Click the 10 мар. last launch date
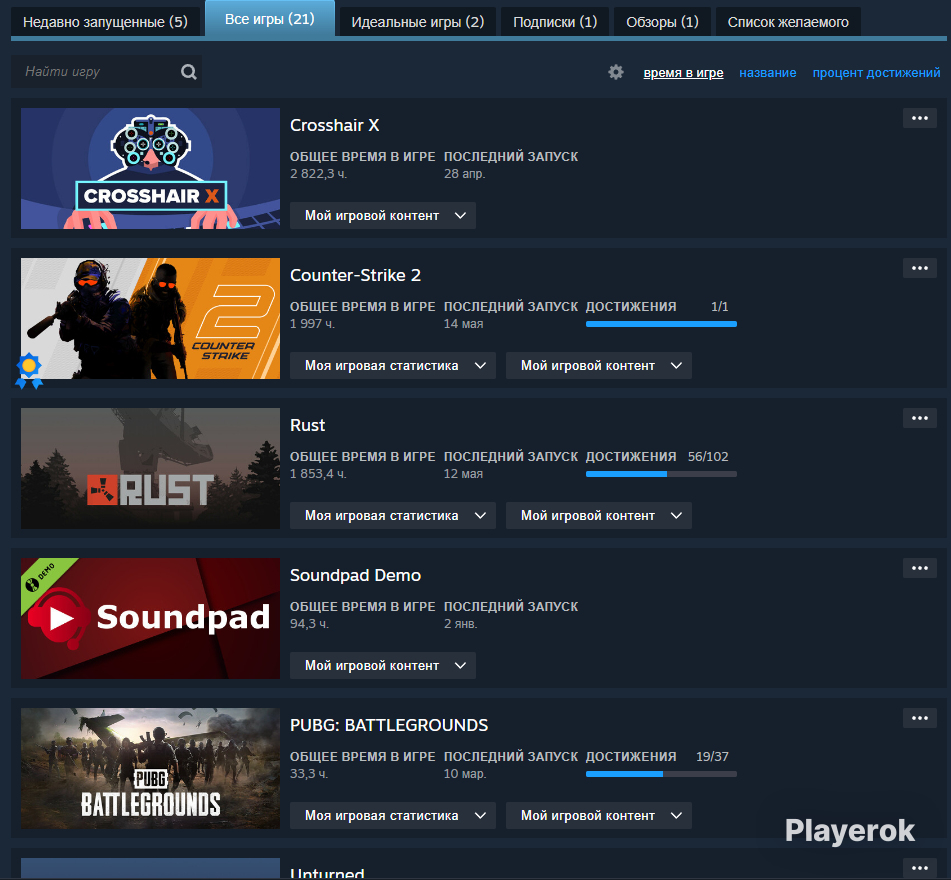The width and height of the screenshot is (951, 880). (465, 774)
